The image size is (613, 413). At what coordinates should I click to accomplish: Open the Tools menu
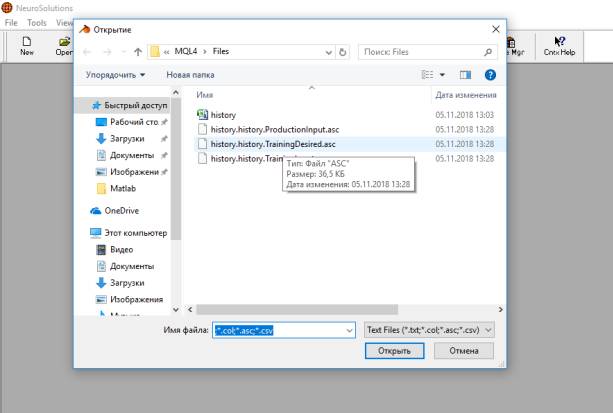click(37, 22)
